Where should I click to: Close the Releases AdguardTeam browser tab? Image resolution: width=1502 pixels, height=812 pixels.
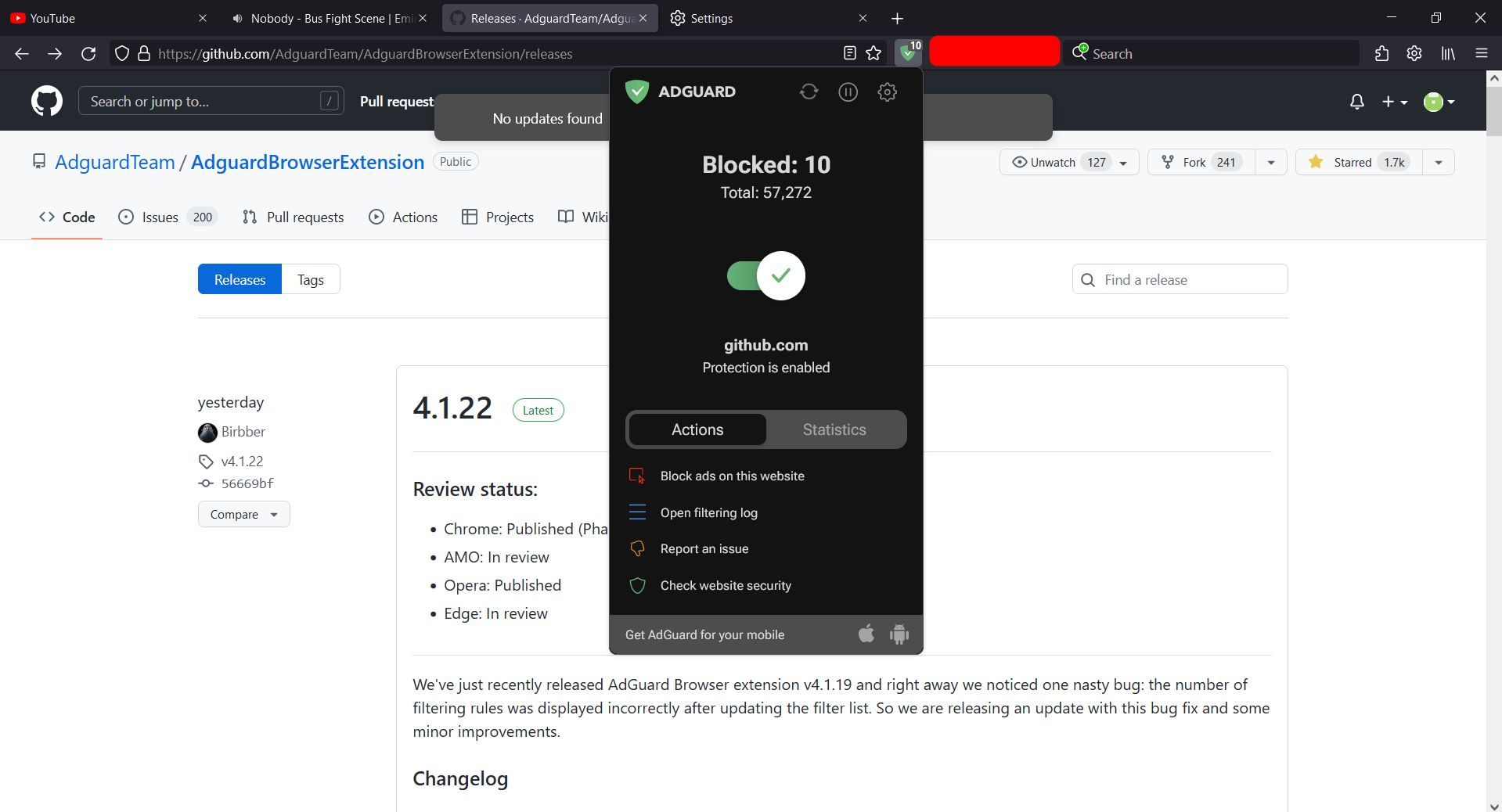coord(643,18)
